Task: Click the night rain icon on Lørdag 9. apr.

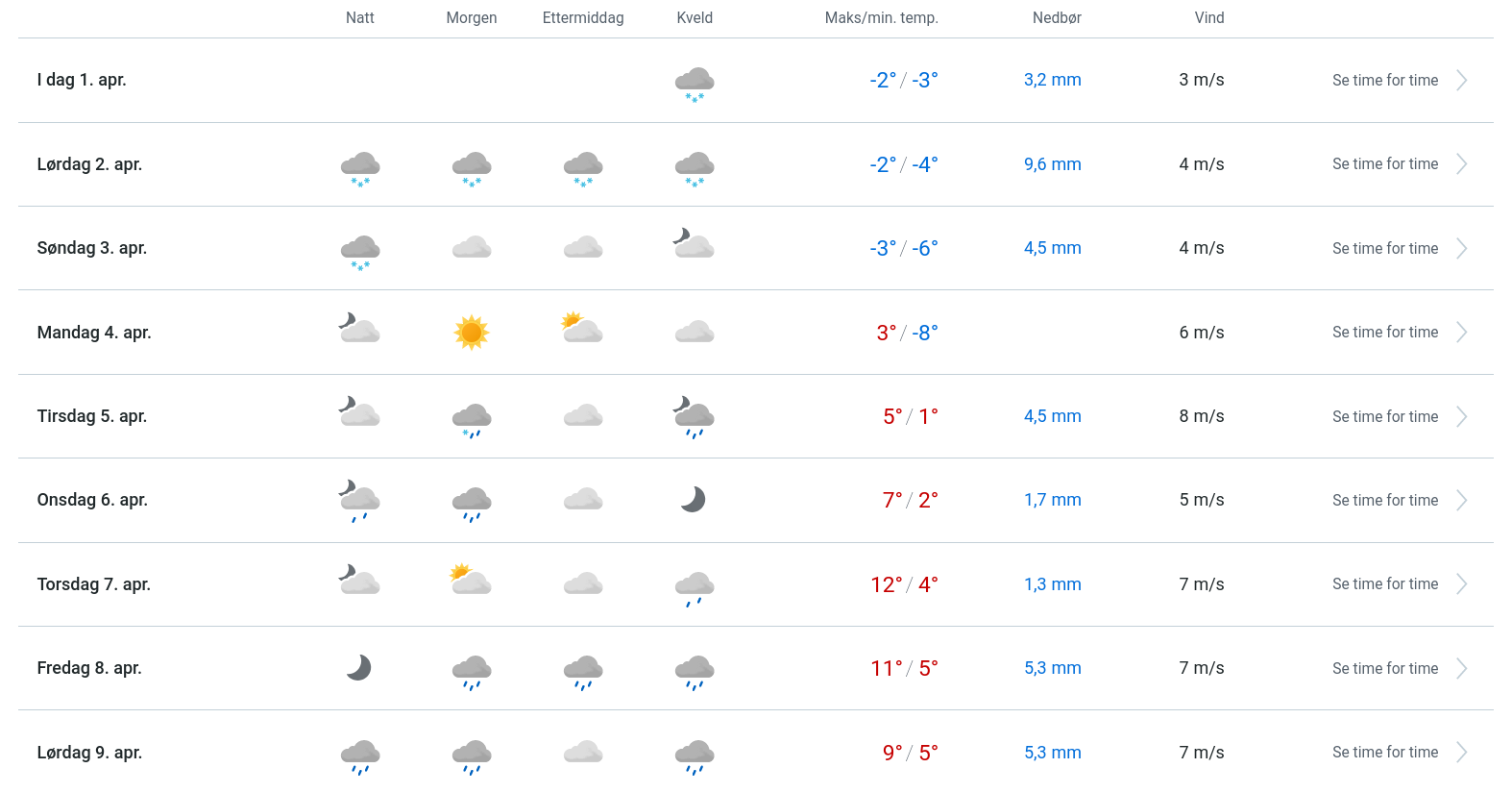Action: point(360,756)
